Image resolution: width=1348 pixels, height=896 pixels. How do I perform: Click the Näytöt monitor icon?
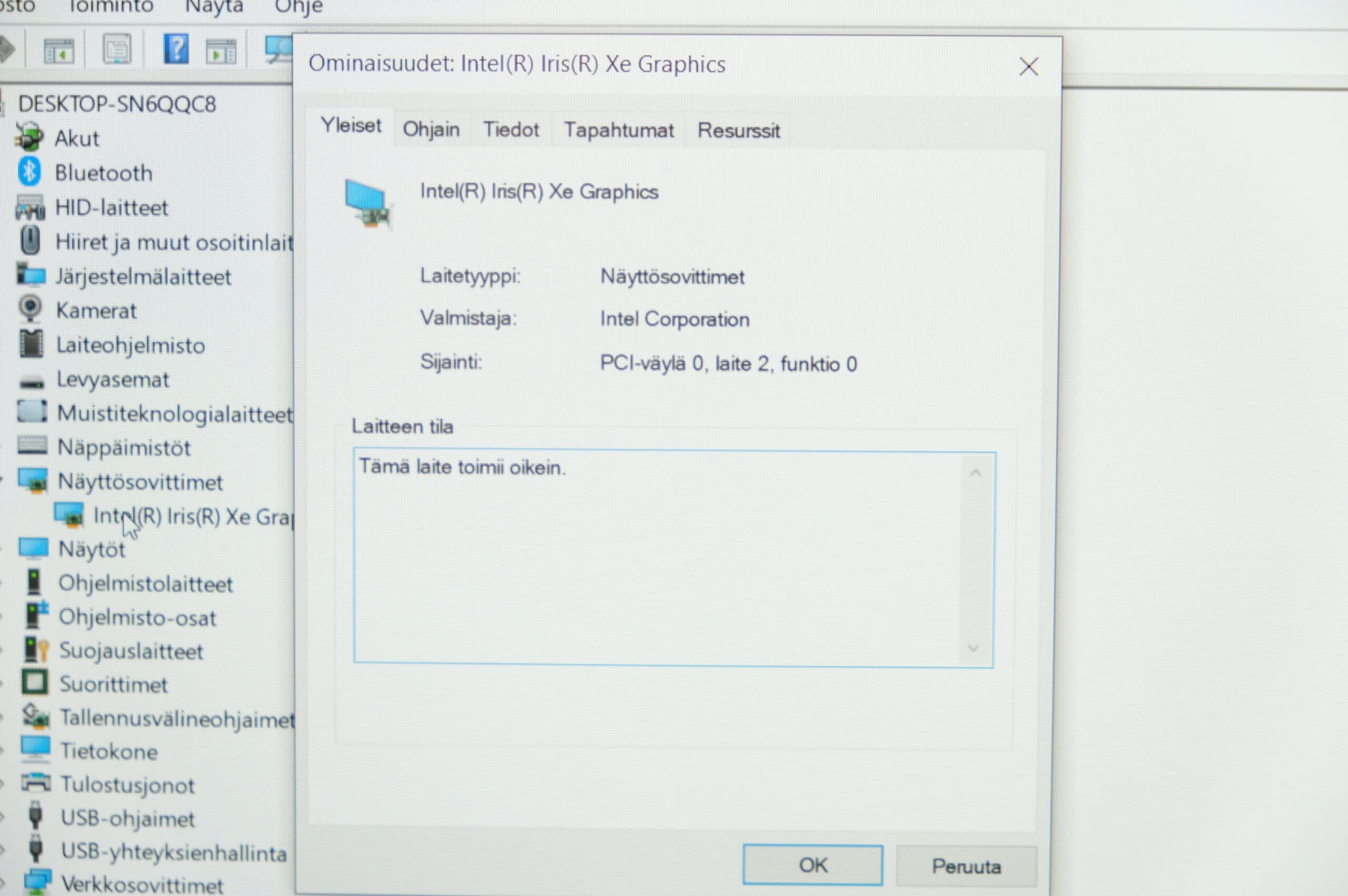(x=34, y=547)
